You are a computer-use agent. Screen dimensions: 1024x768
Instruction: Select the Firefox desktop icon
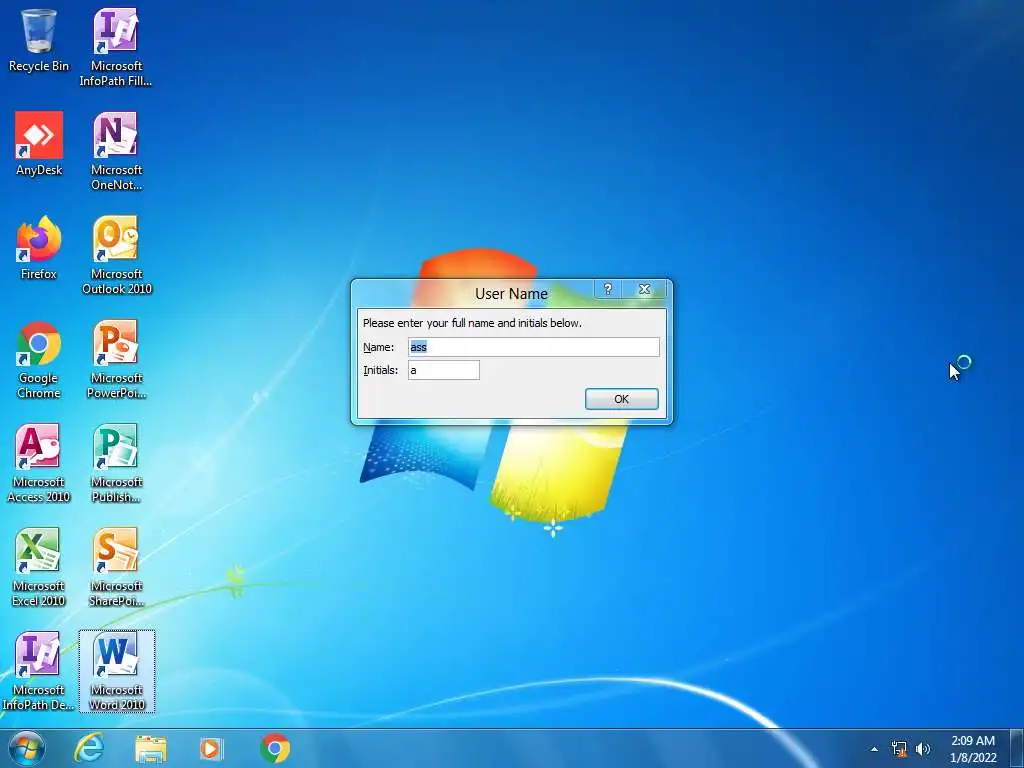[x=39, y=248]
